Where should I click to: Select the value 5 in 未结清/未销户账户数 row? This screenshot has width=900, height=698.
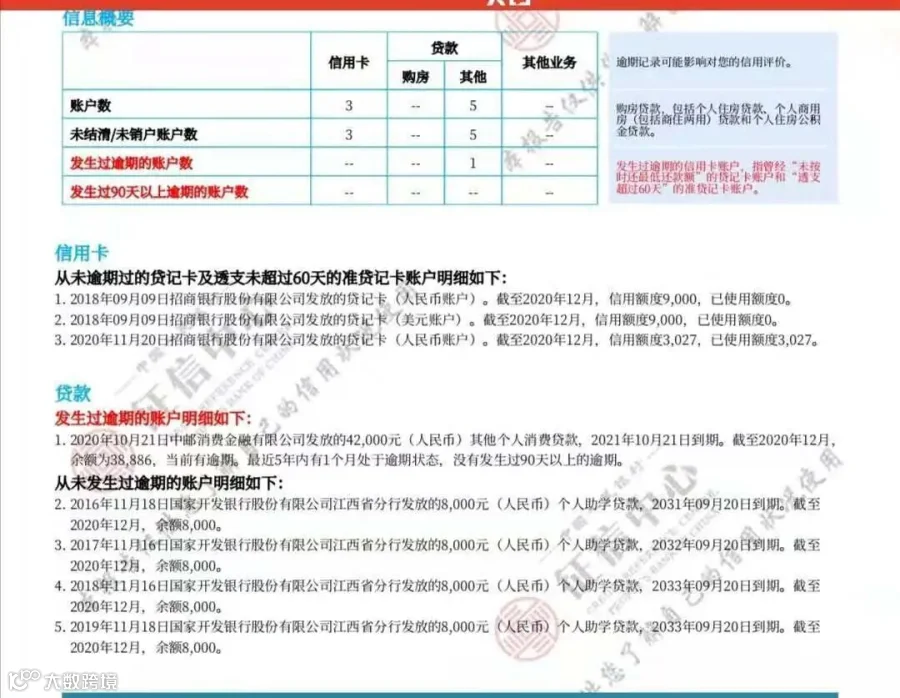click(473, 134)
